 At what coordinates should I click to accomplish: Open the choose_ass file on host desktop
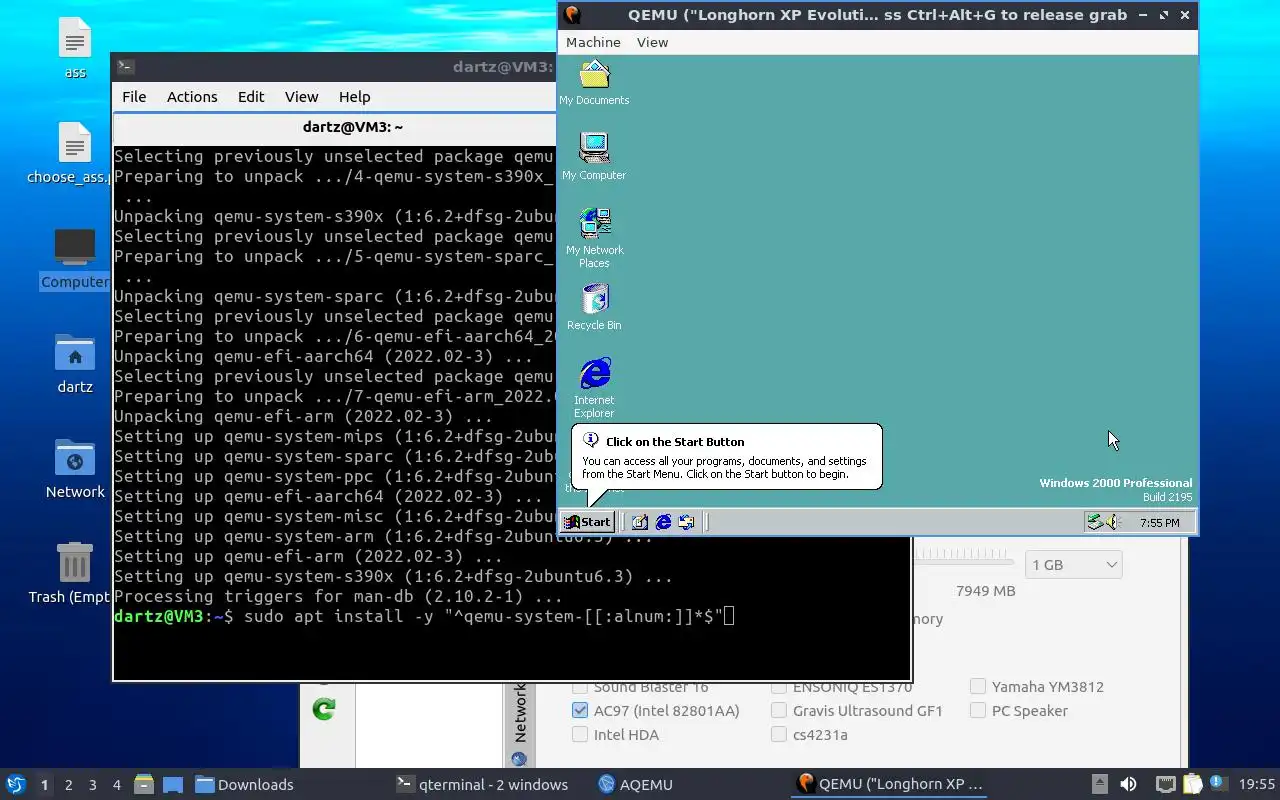[70, 153]
